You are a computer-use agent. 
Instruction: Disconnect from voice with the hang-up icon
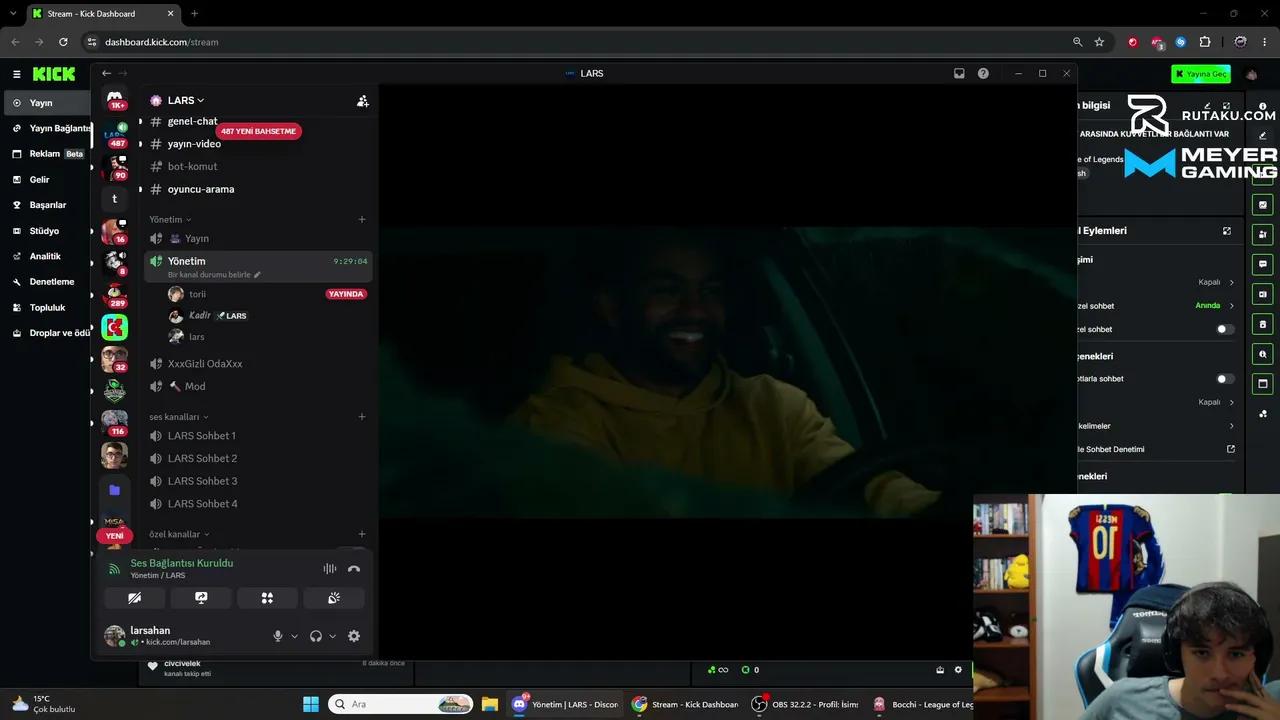tap(353, 568)
